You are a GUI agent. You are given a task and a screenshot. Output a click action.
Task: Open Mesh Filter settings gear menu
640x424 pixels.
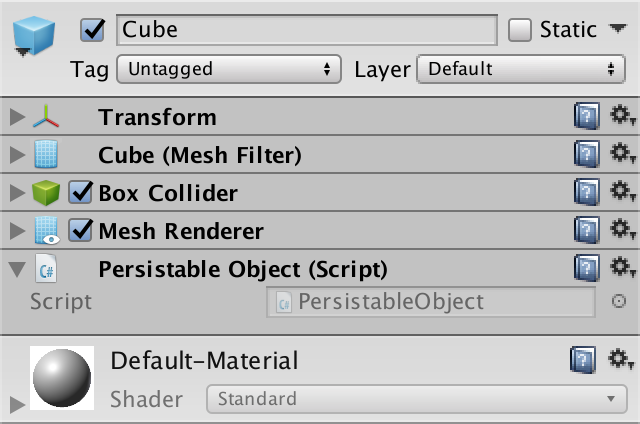[622, 155]
